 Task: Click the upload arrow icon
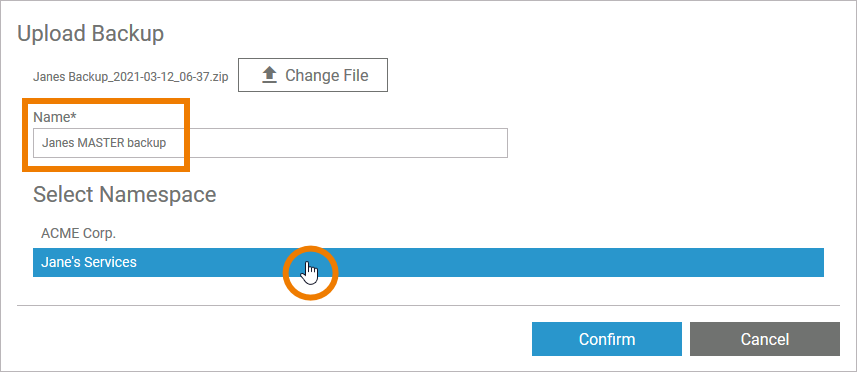point(269,75)
